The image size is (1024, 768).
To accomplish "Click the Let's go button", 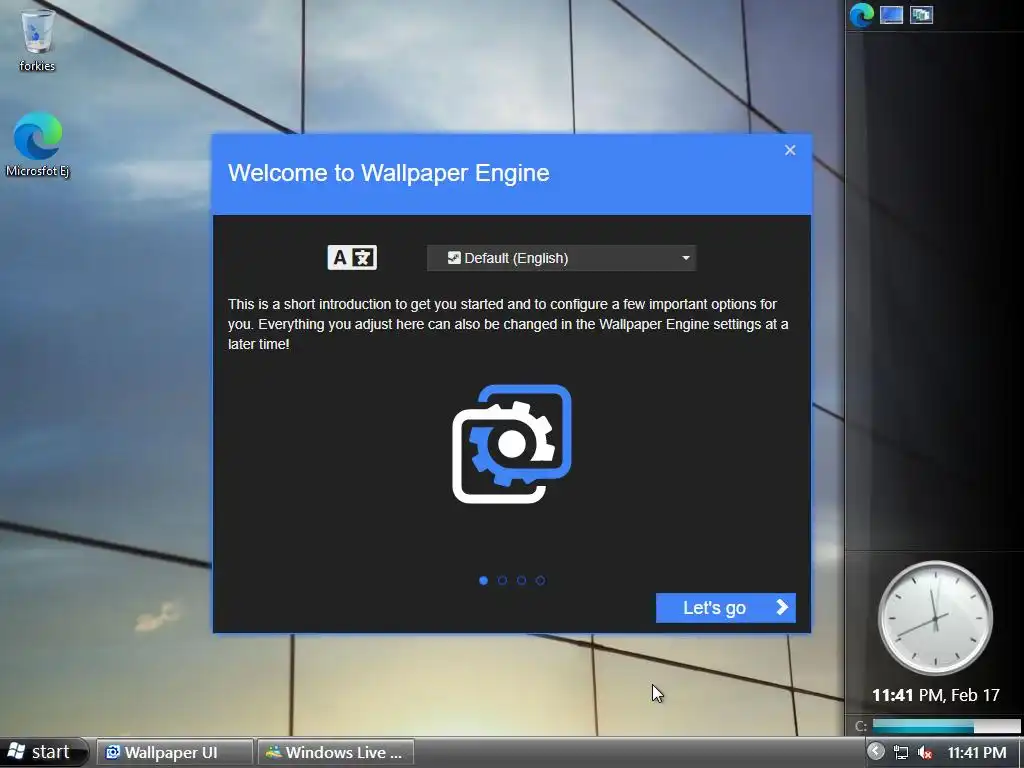I will [726, 608].
